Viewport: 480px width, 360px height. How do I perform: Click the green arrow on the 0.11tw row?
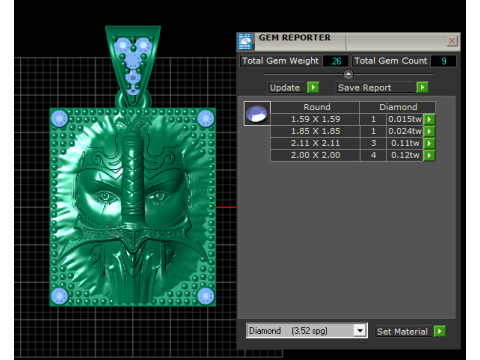click(429, 143)
